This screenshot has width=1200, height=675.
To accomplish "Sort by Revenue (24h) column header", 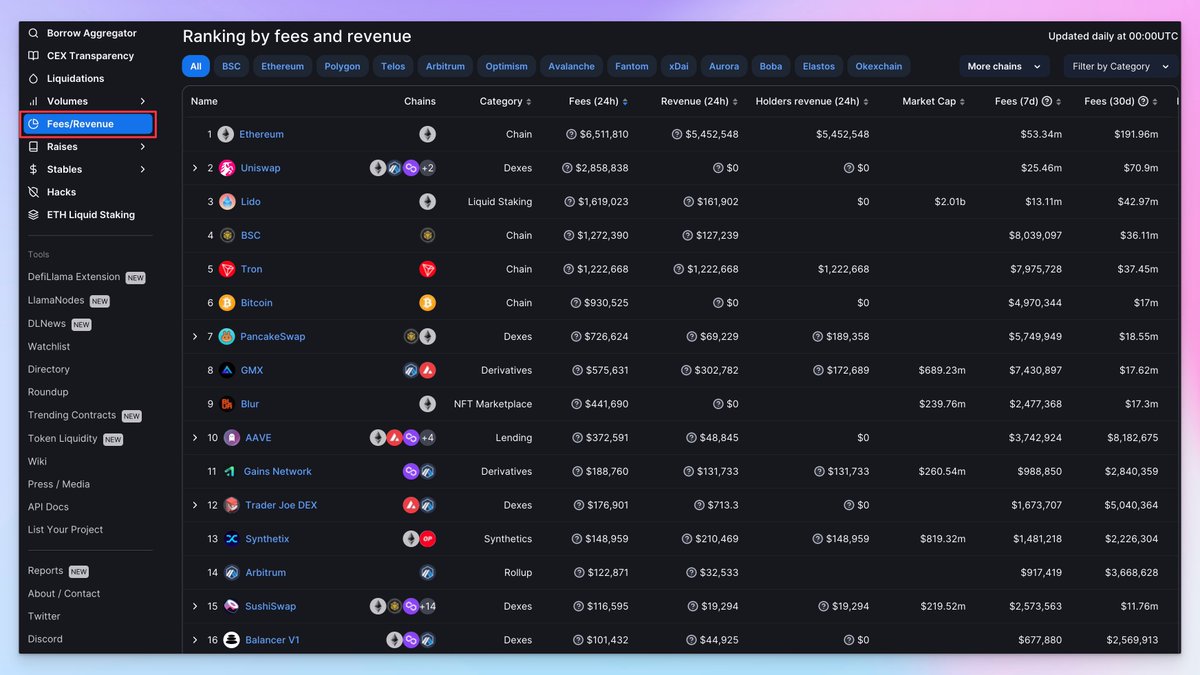I will [x=699, y=101].
